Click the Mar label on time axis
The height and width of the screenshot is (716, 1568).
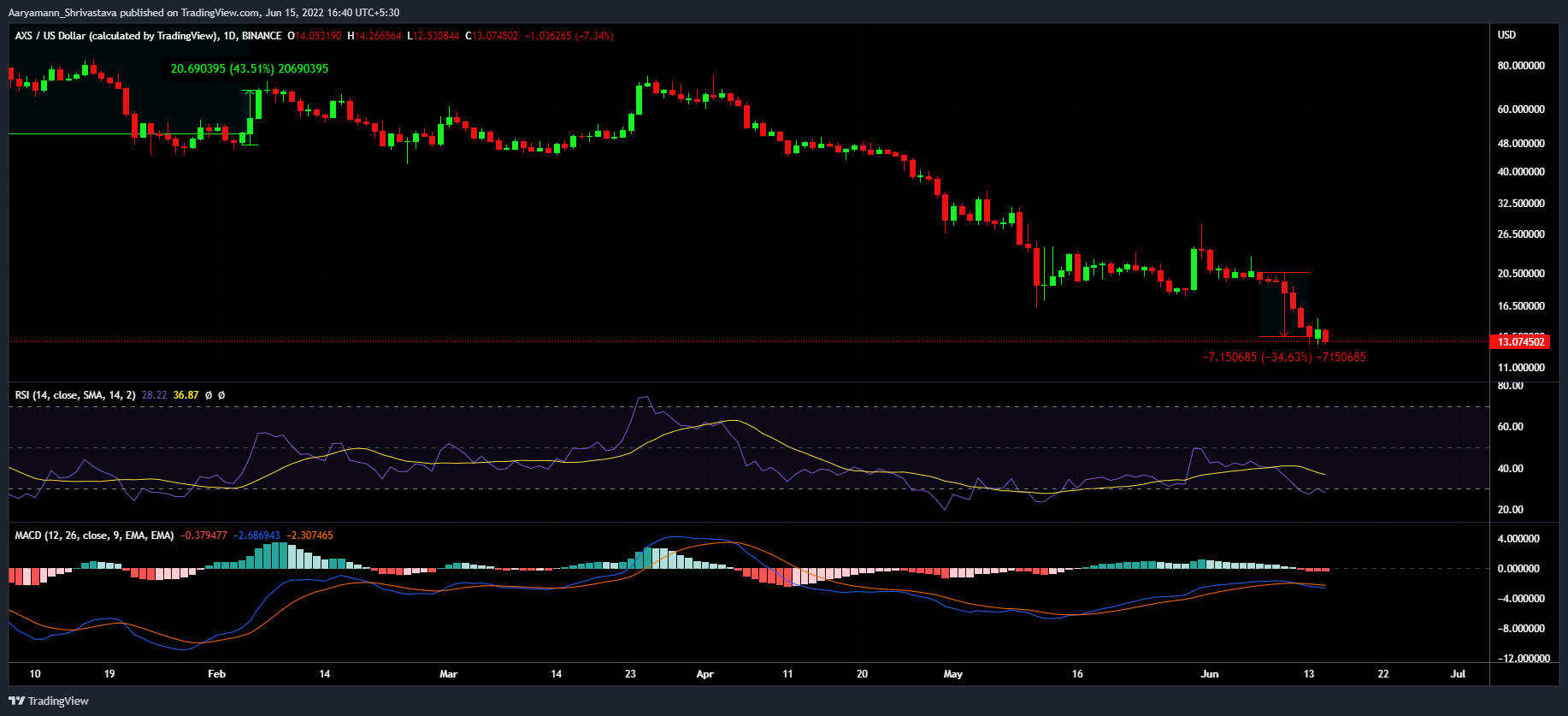[448, 674]
